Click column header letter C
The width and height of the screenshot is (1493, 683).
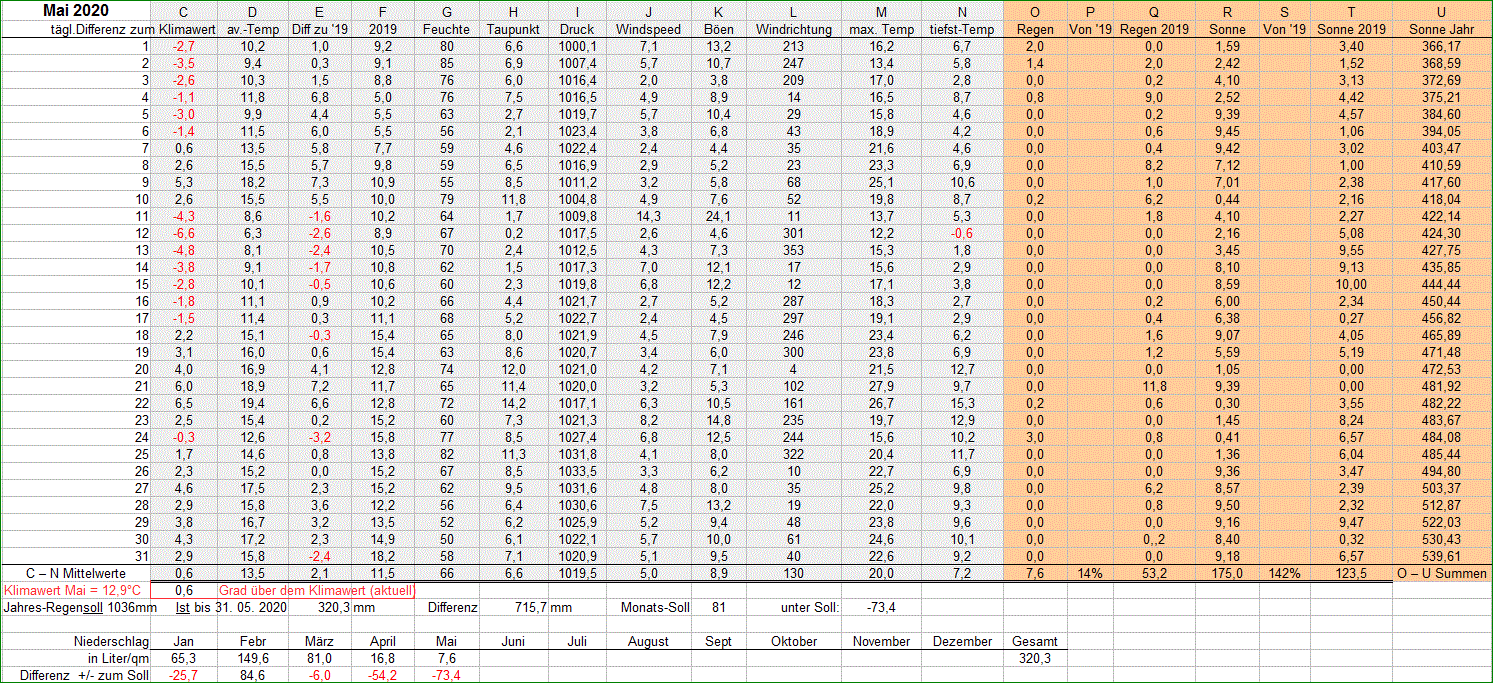[183, 12]
